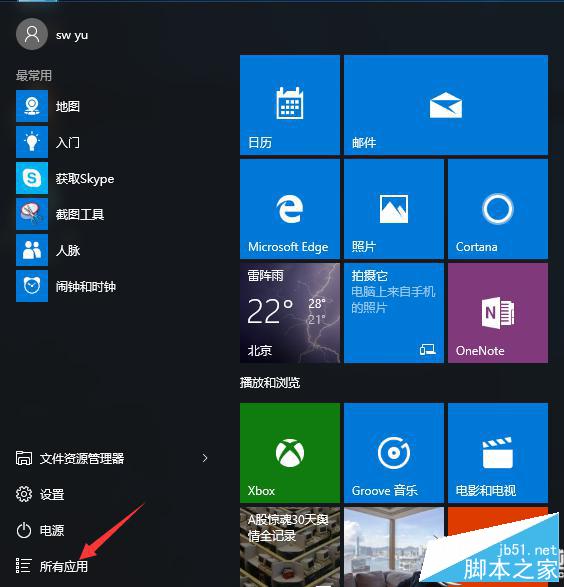Screen dimensions: 564x587
Task: Launch the 地图 Maps app icon
Action: pos(32,106)
